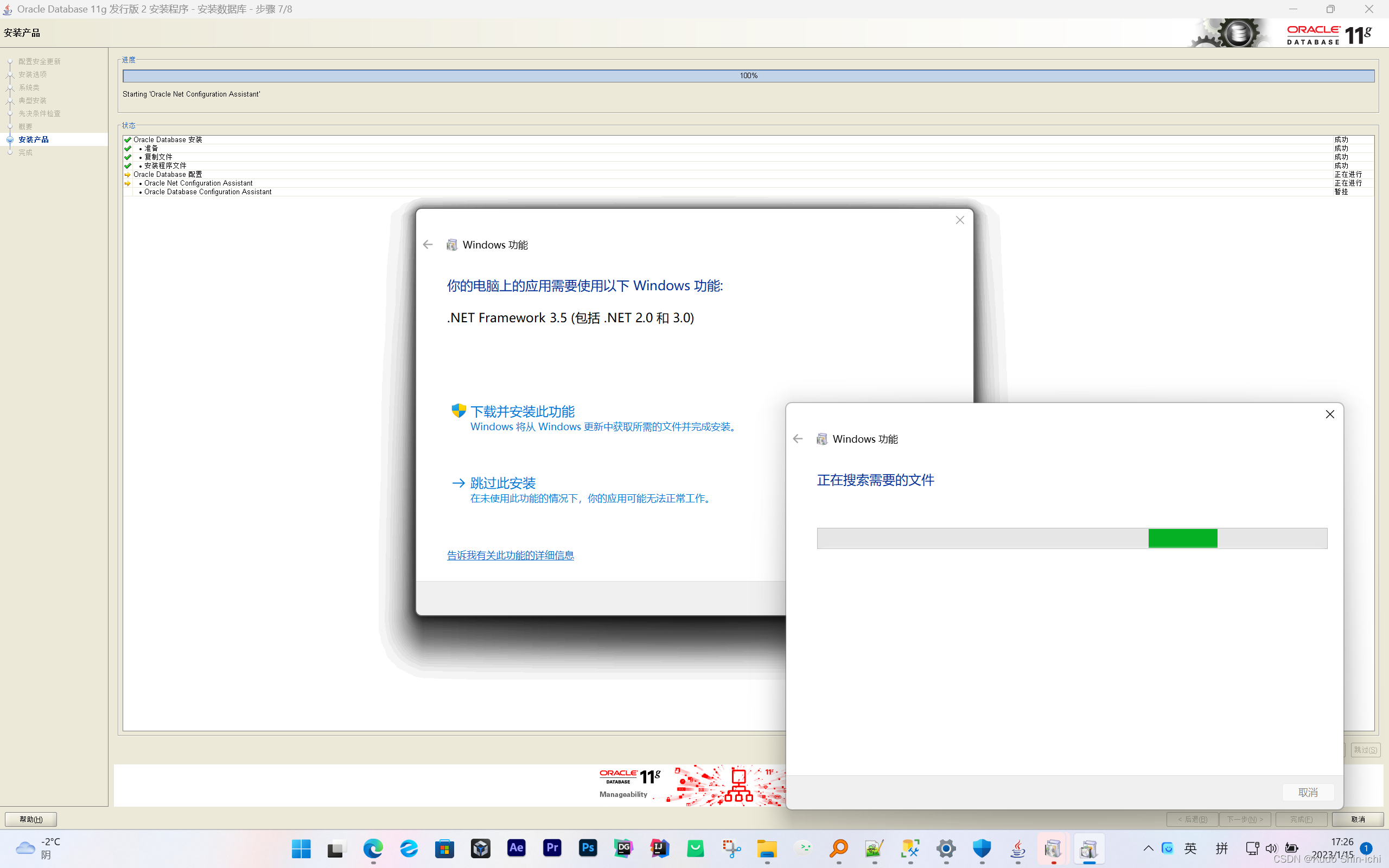Open 告诉我有关此功能的详细信息 link
This screenshot has width=1389, height=868.
(510, 555)
